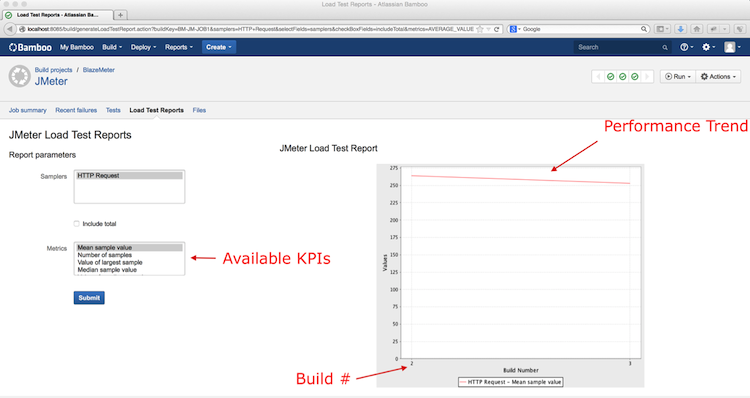The width and height of the screenshot is (750, 398).
Task: Go to previous build result arrow
Action: pos(598,77)
